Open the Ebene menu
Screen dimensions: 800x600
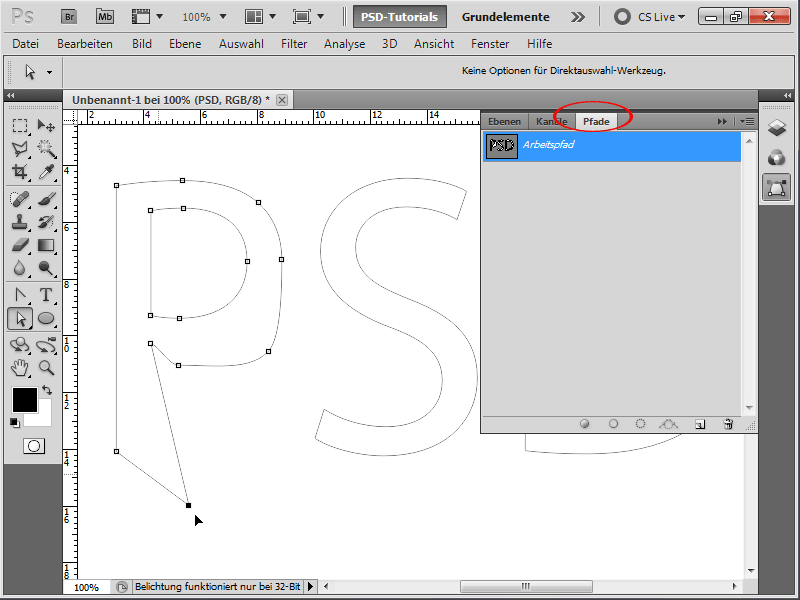coord(185,44)
